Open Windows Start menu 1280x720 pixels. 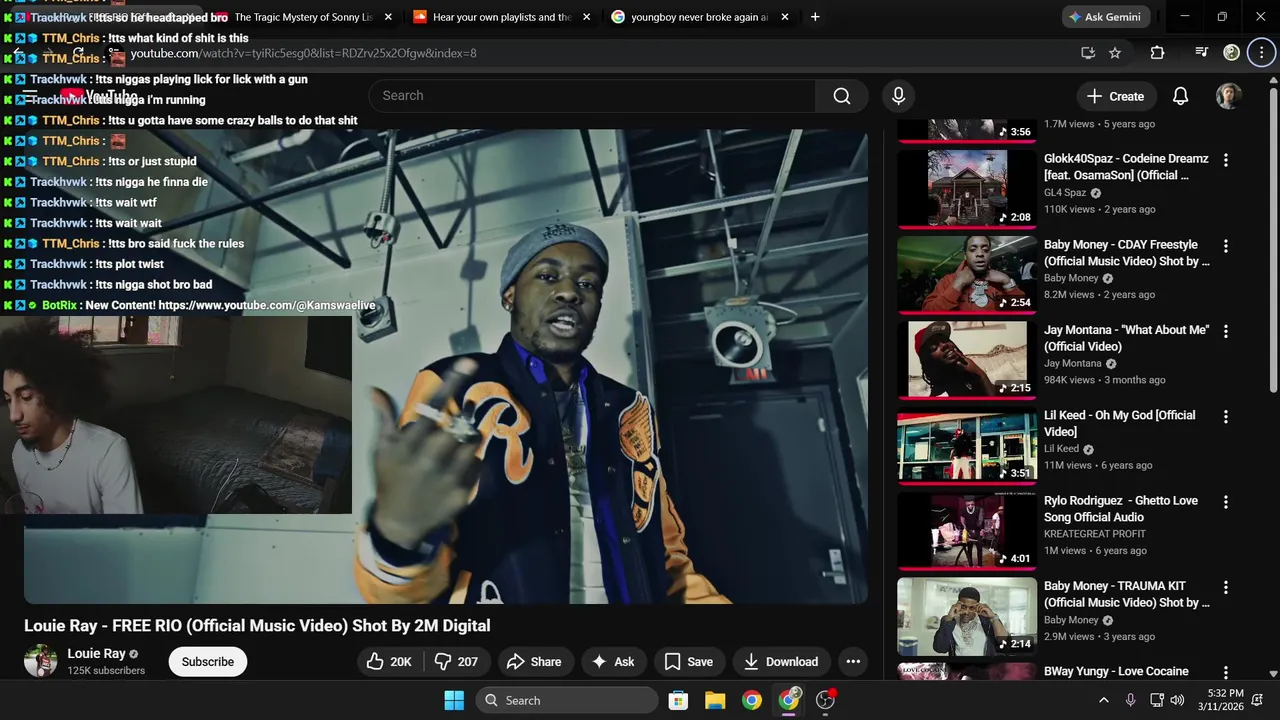tap(454, 700)
